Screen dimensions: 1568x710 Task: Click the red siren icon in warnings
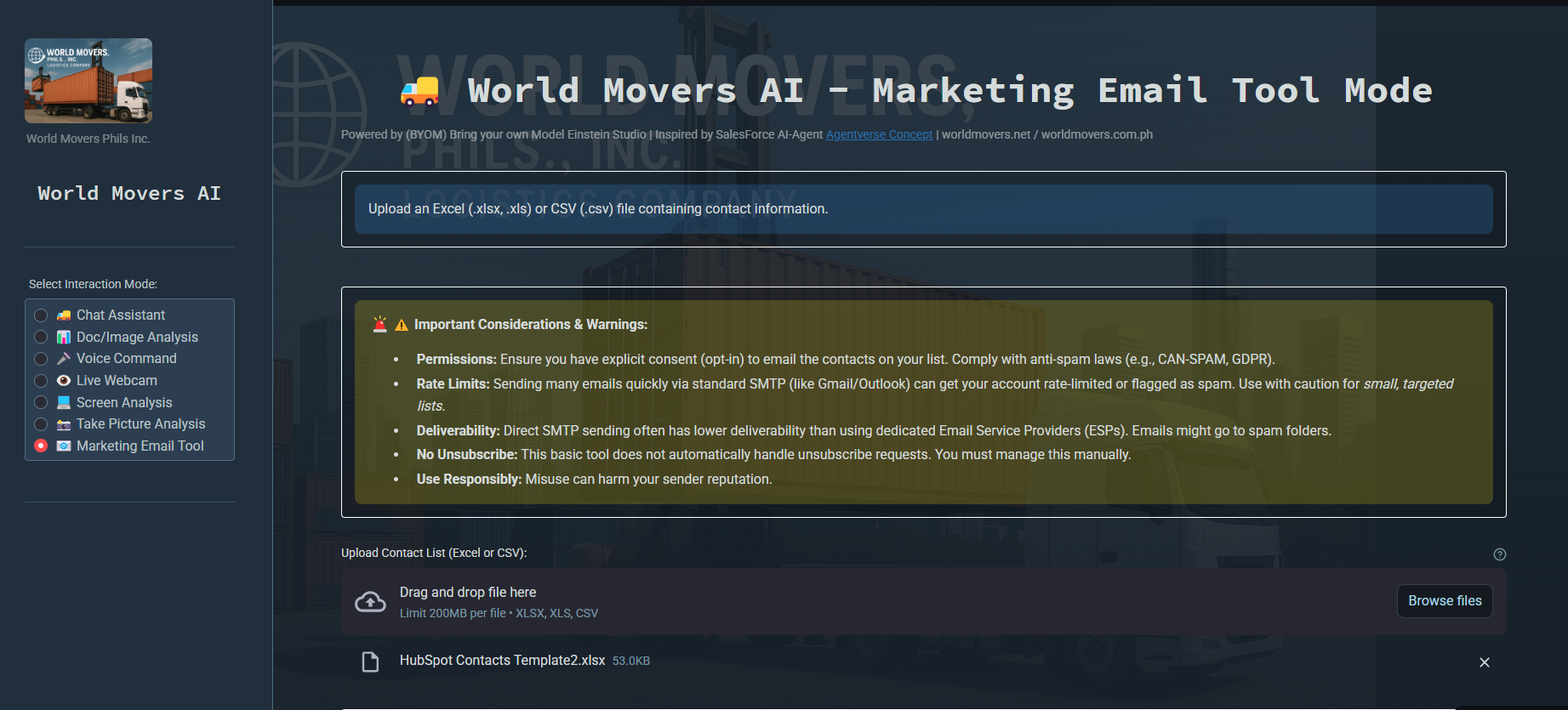(380, 324)
